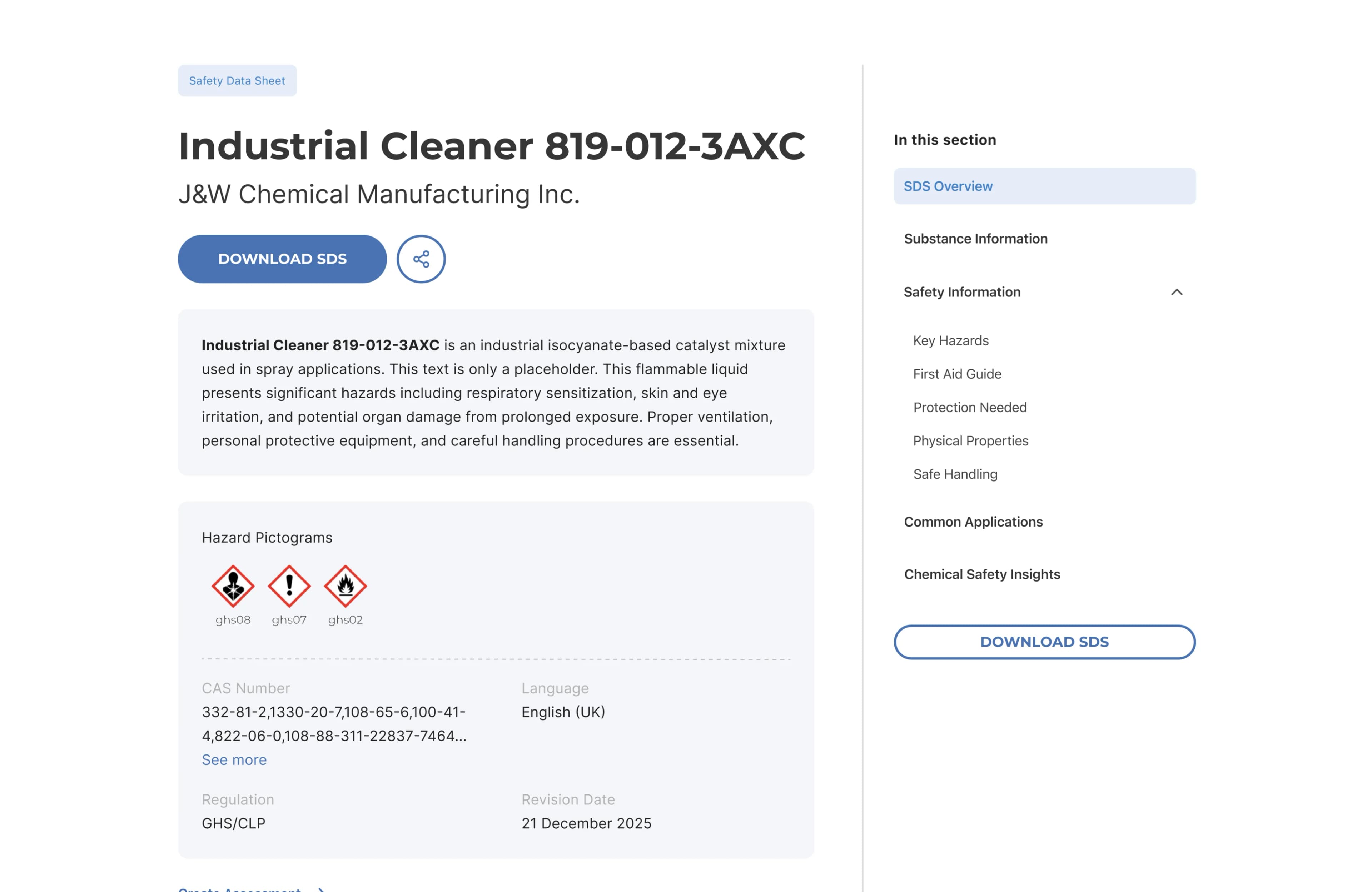View the Physical Properties section

coord(970,440)
